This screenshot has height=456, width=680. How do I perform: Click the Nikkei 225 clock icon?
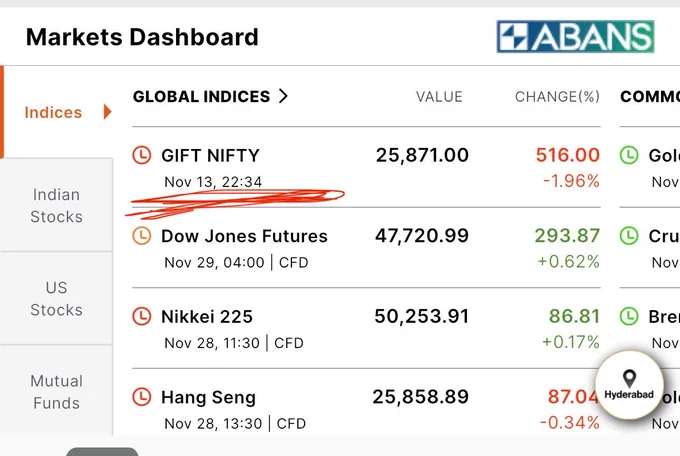point(141,316)
